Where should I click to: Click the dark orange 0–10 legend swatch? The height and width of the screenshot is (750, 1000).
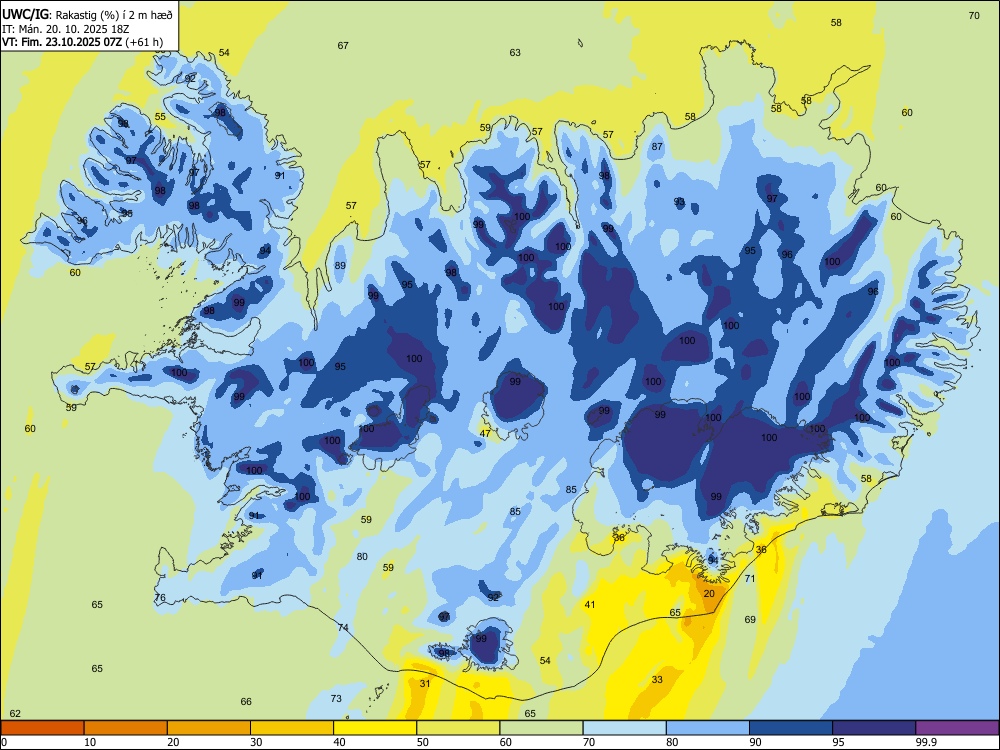42,728
